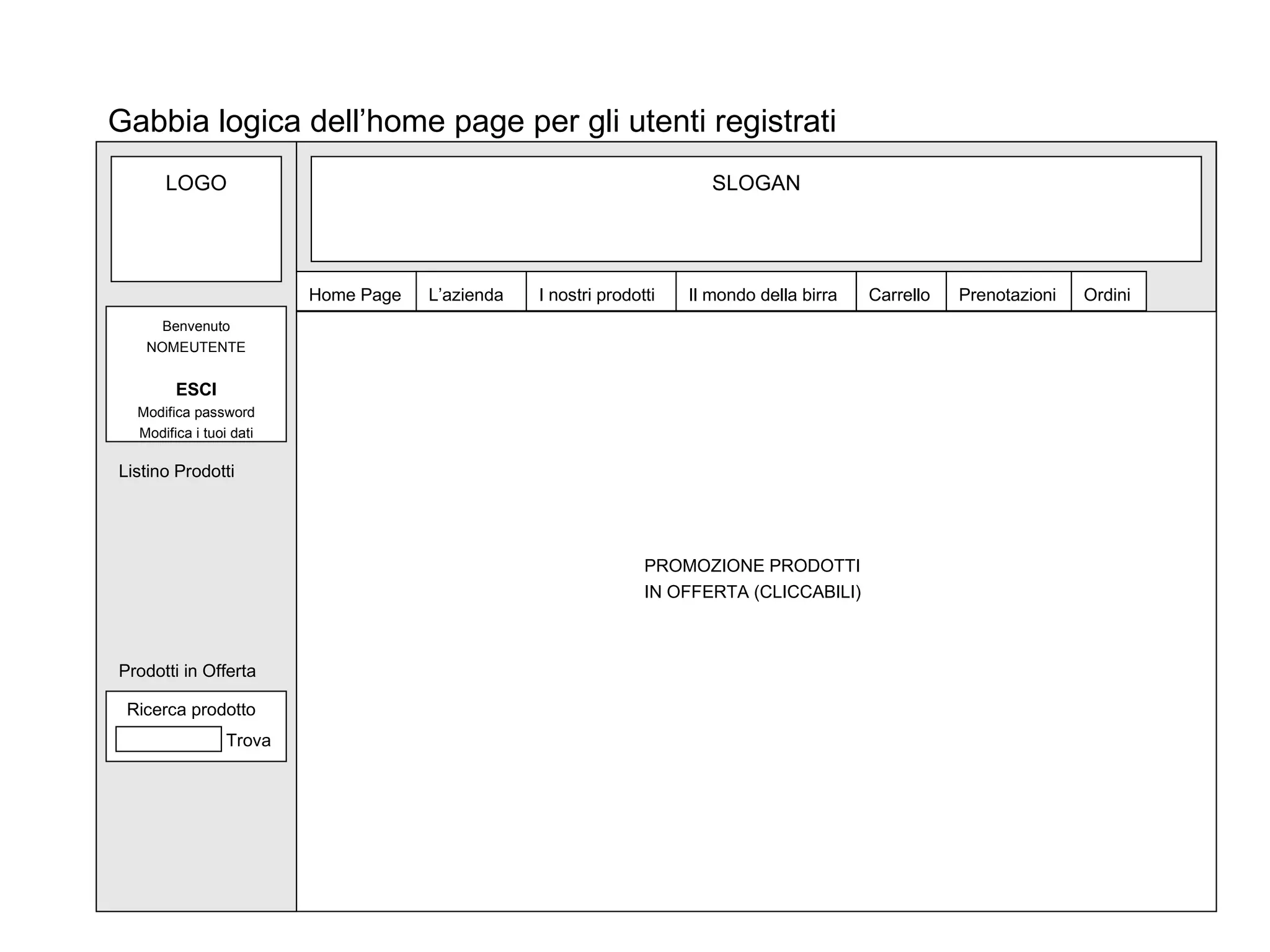Open Il mondo della birra tab

click(x=763, y=294)
